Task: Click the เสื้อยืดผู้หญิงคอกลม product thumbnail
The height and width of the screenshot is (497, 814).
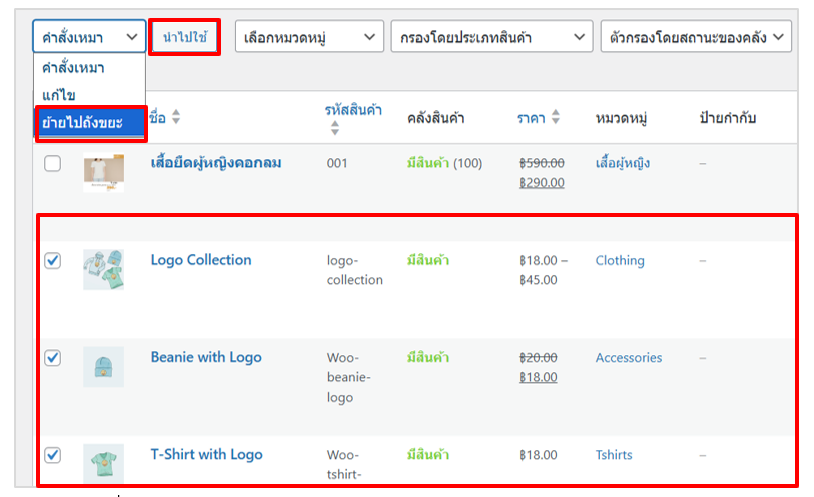Action: 103,172
